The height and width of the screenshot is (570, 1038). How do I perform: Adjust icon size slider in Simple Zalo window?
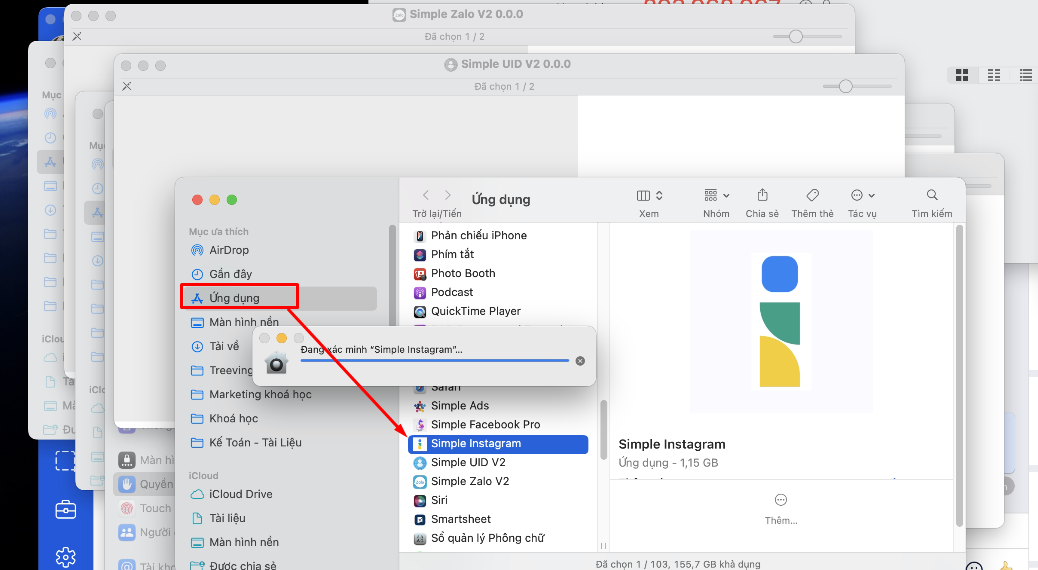(795, 37)
